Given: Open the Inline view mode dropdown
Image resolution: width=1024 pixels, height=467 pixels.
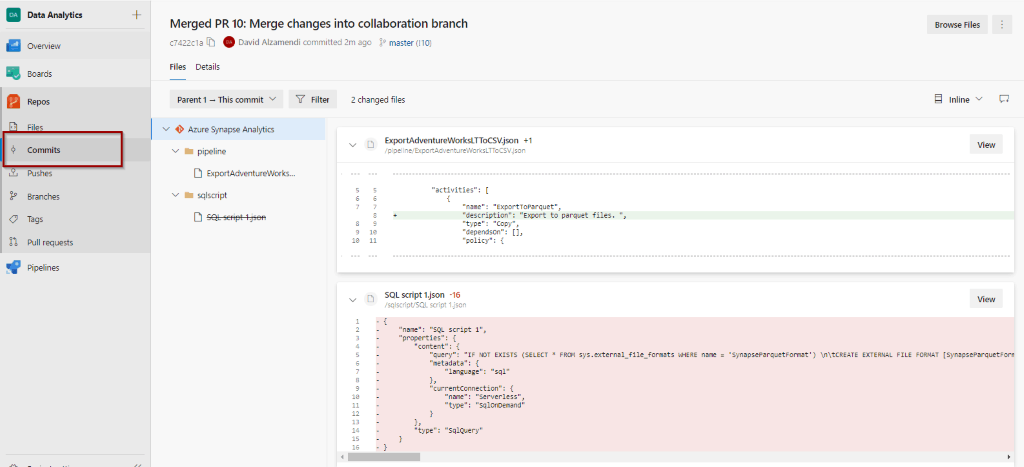Looking at the screenshot, I should (959, 99).
